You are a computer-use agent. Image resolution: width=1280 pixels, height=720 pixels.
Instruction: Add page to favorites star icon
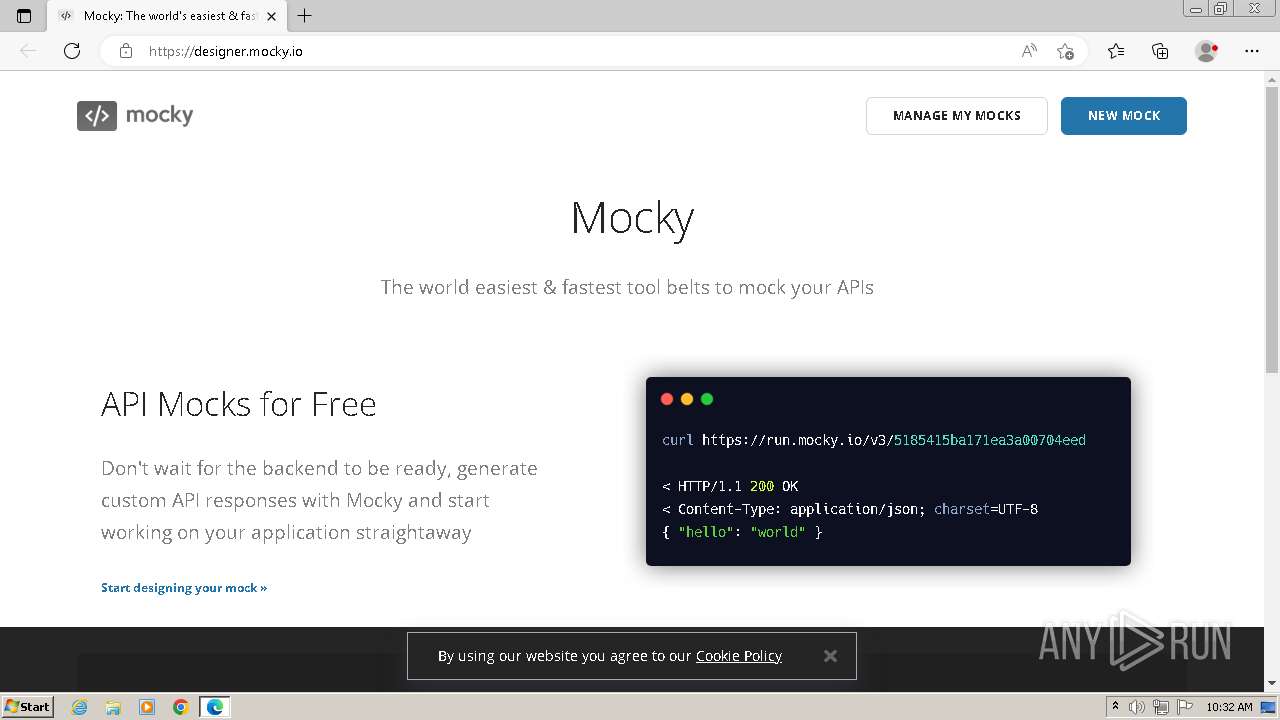pos(1065,51)
